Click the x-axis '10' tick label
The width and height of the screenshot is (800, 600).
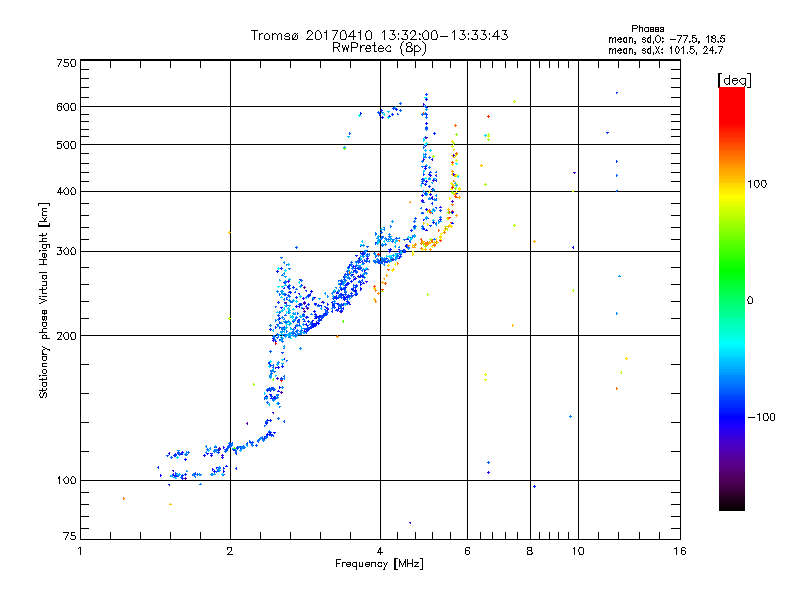click(578, 551)
